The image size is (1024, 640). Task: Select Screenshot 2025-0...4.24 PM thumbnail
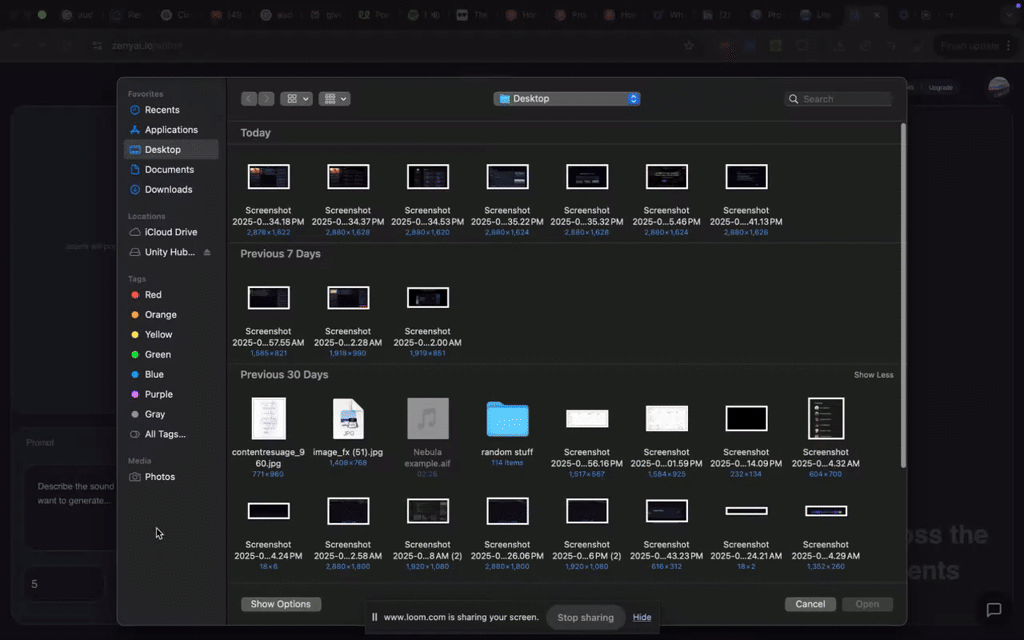click(x=268, y=511)
